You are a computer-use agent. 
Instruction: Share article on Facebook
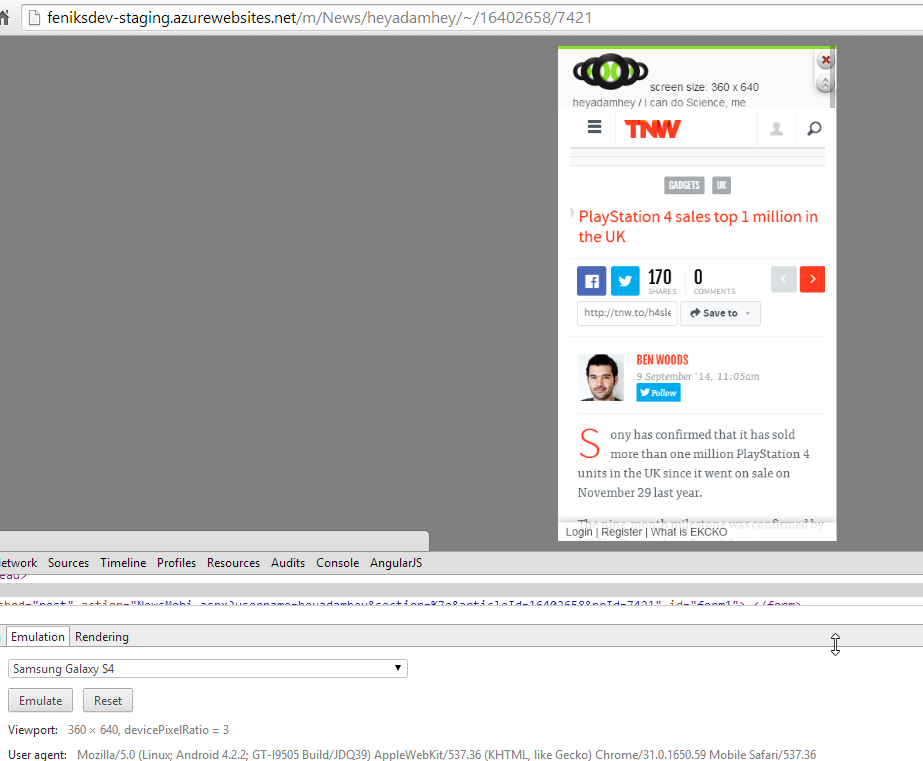[x=592, y=280]
